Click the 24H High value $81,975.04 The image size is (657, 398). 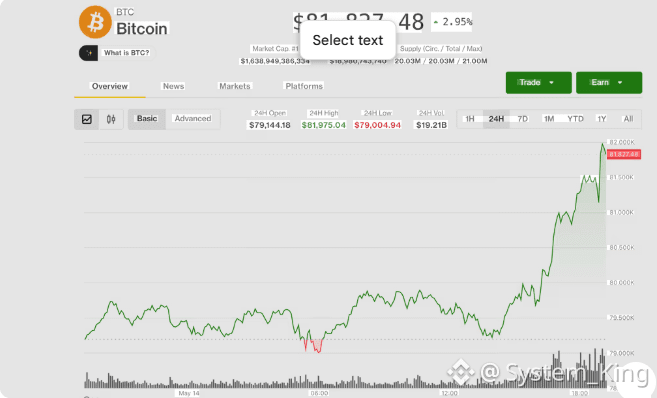pyautogui.click(x=323, y=125)
